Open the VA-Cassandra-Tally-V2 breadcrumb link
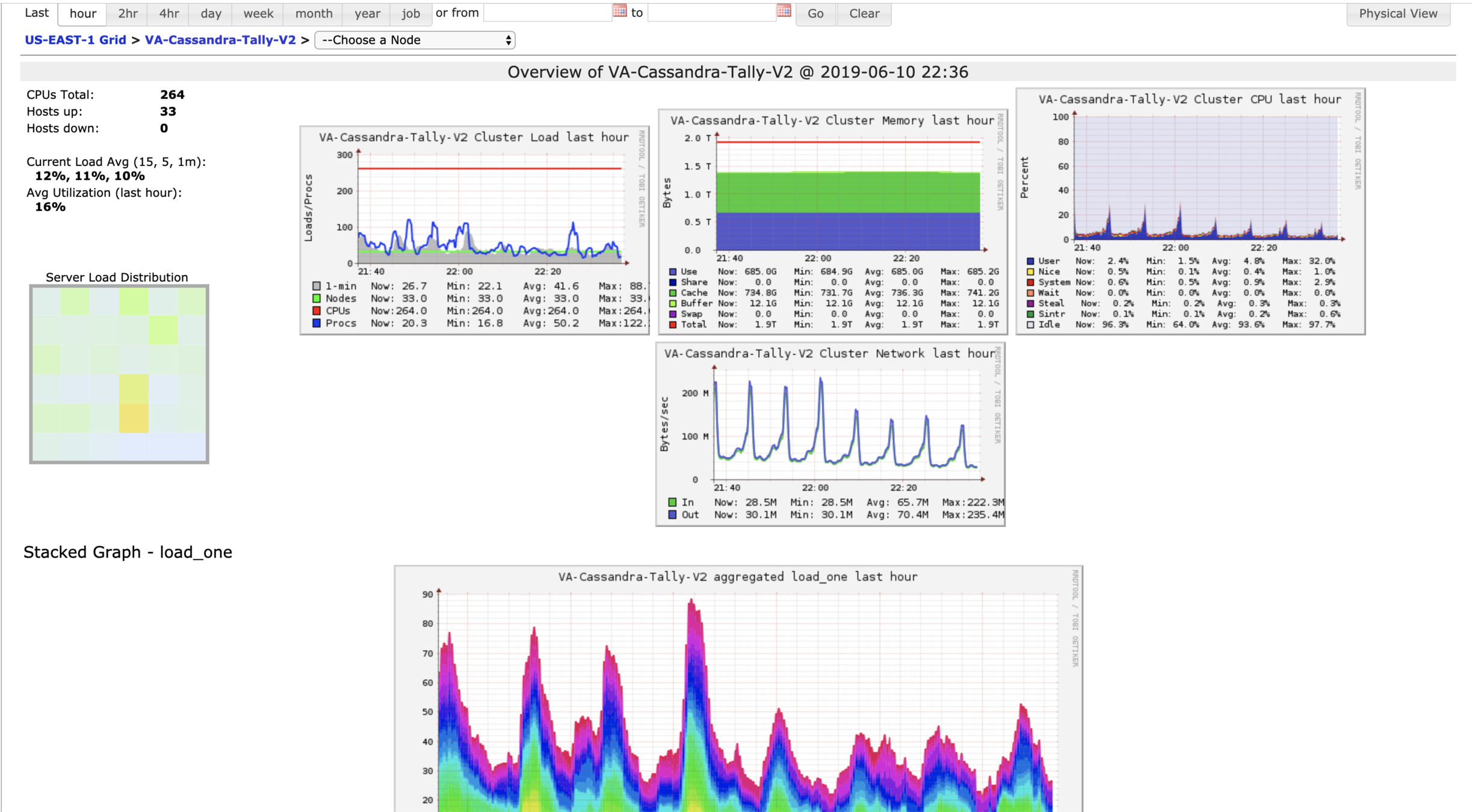 pos(220,40)
